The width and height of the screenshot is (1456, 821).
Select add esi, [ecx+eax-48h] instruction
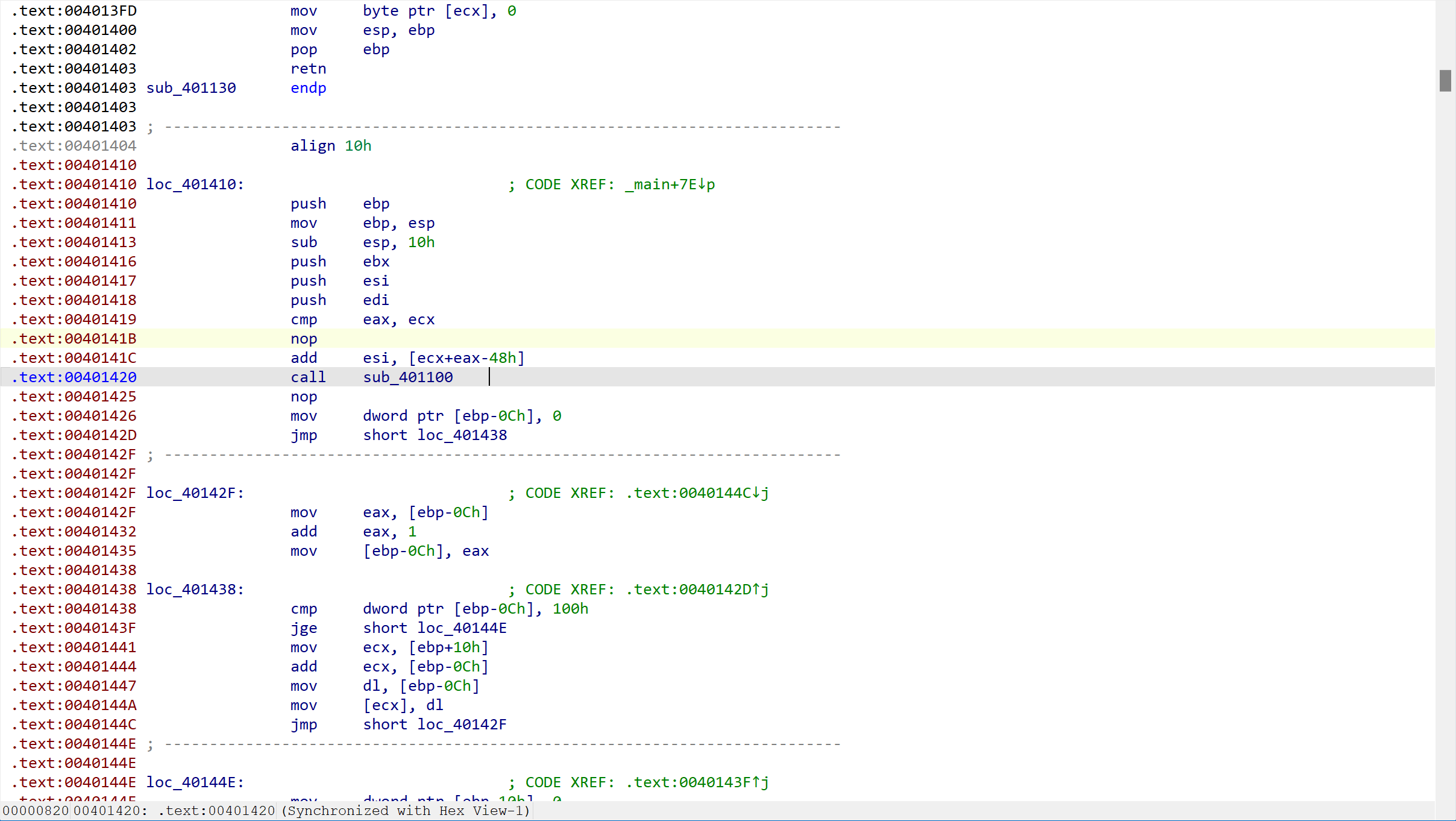408,358
